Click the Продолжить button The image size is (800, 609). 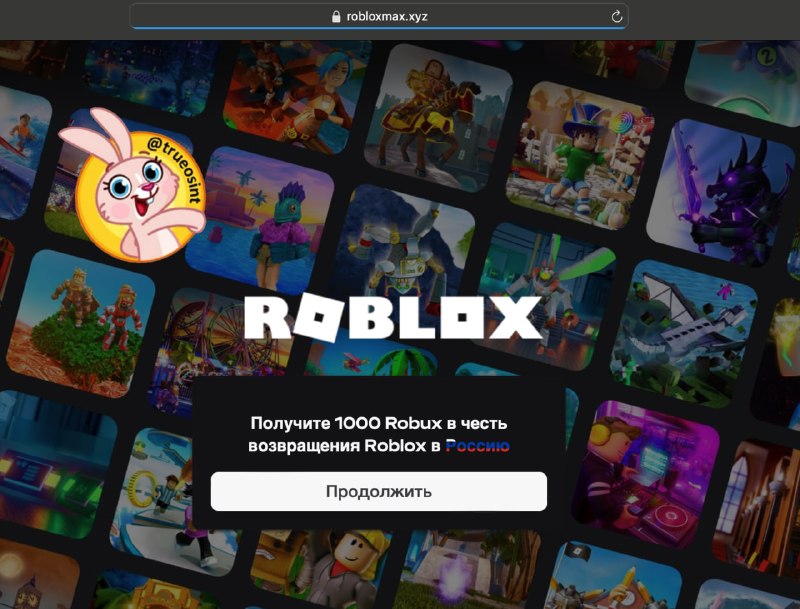(x=379, y=491)
